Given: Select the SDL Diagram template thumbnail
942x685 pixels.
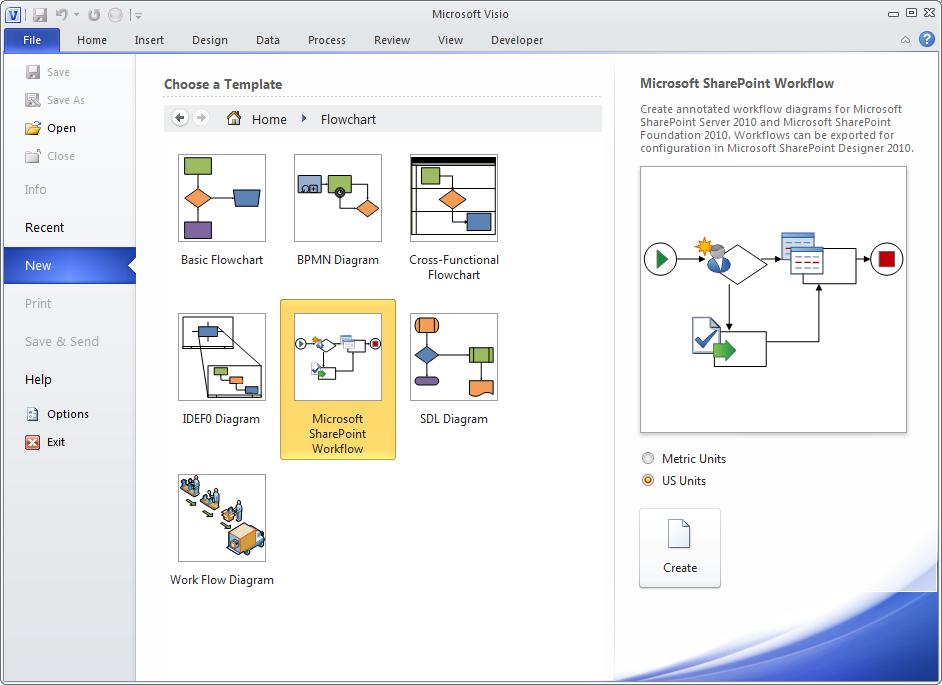Looking at the screenshot, I should (454, 357).
